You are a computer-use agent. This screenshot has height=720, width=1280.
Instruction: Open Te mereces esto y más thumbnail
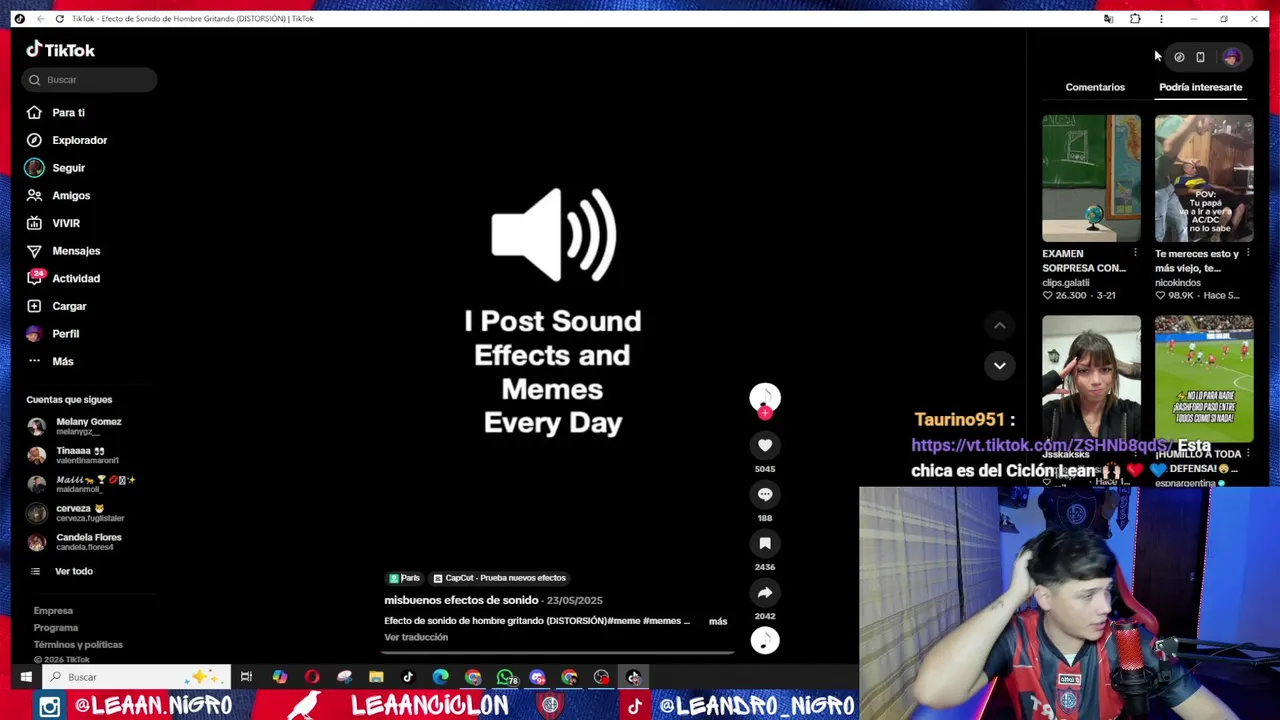pos(1204,178)
